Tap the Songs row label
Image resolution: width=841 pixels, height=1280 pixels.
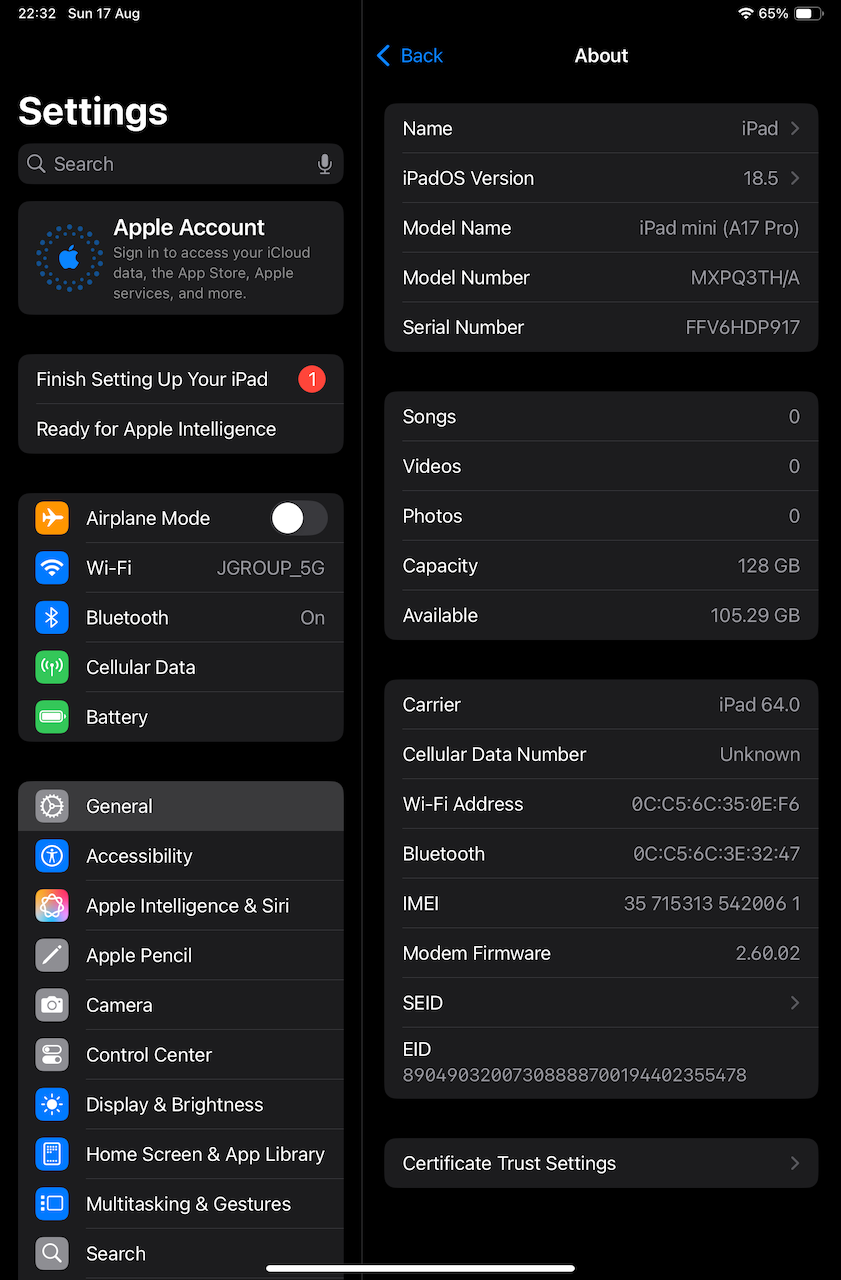[429, 417]
